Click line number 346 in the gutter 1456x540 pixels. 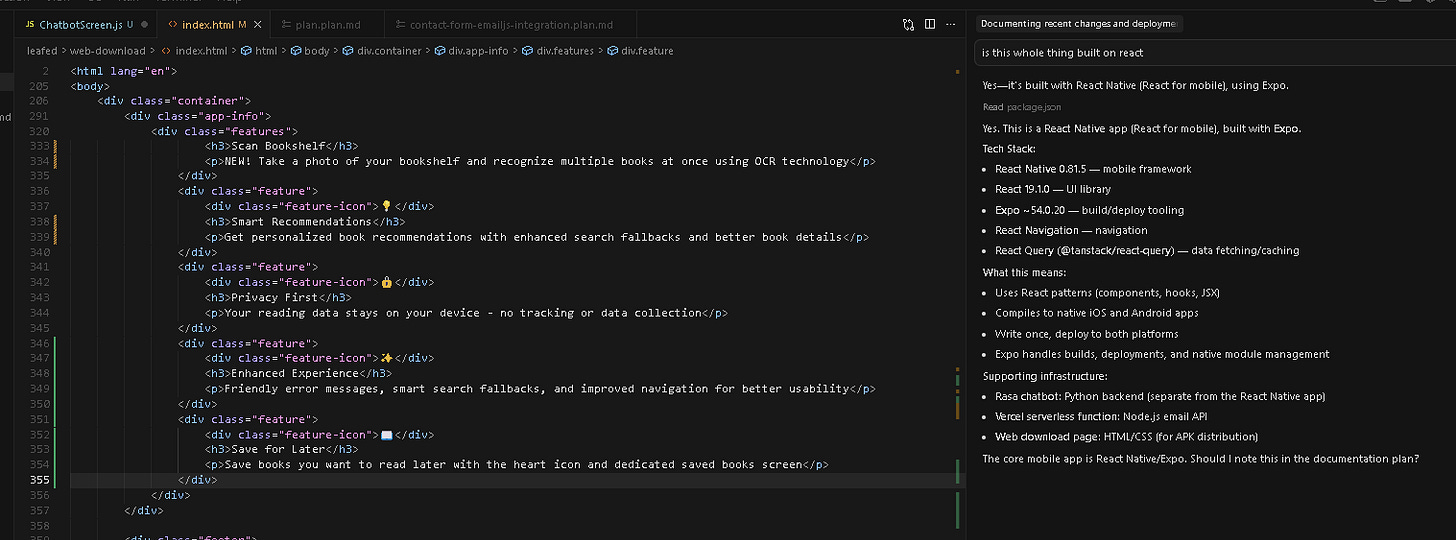[39, 343]
